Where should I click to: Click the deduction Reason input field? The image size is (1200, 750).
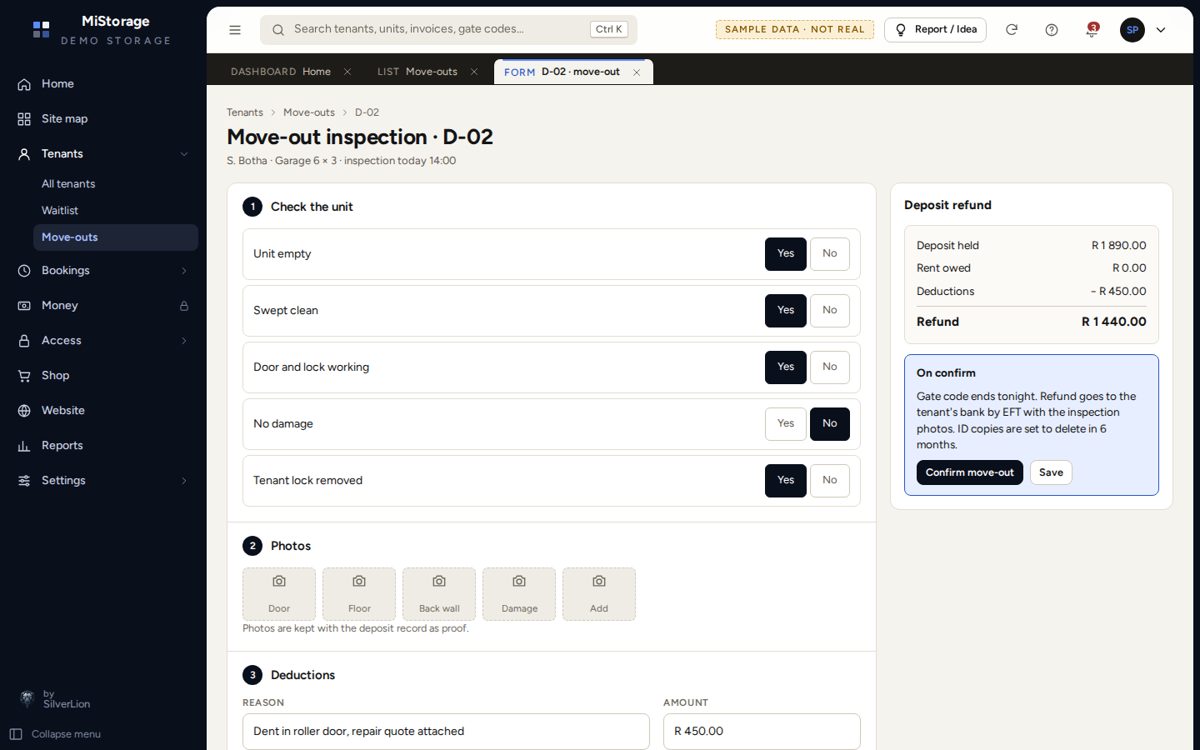(446, 731)
